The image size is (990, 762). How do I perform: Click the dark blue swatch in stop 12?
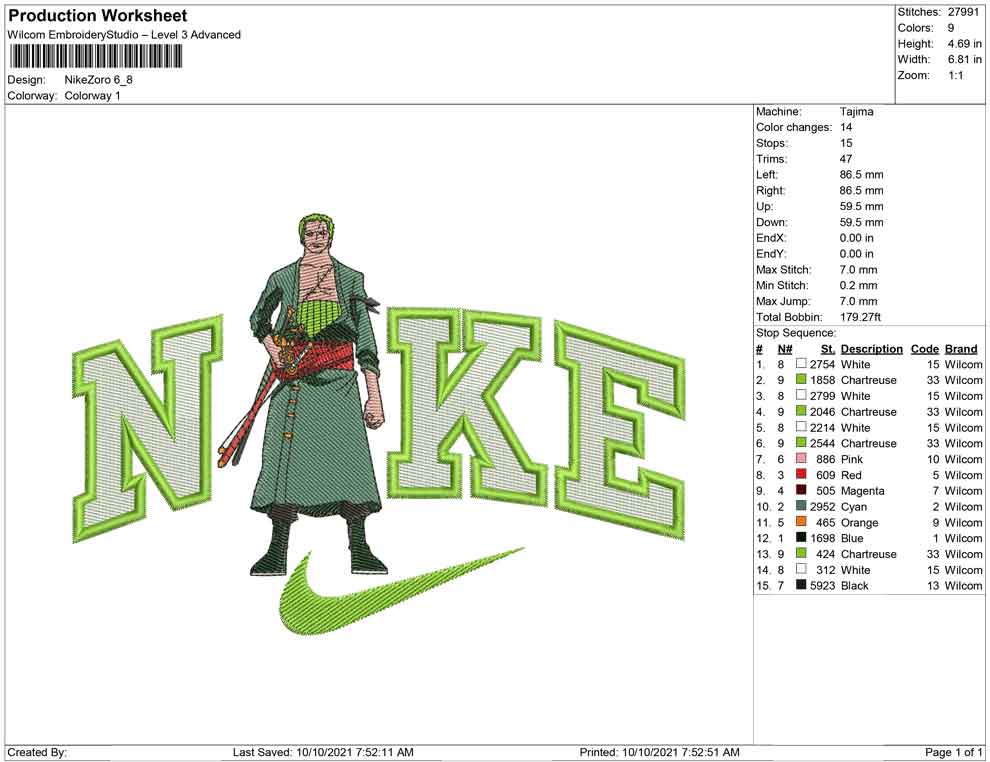[801, 537]
